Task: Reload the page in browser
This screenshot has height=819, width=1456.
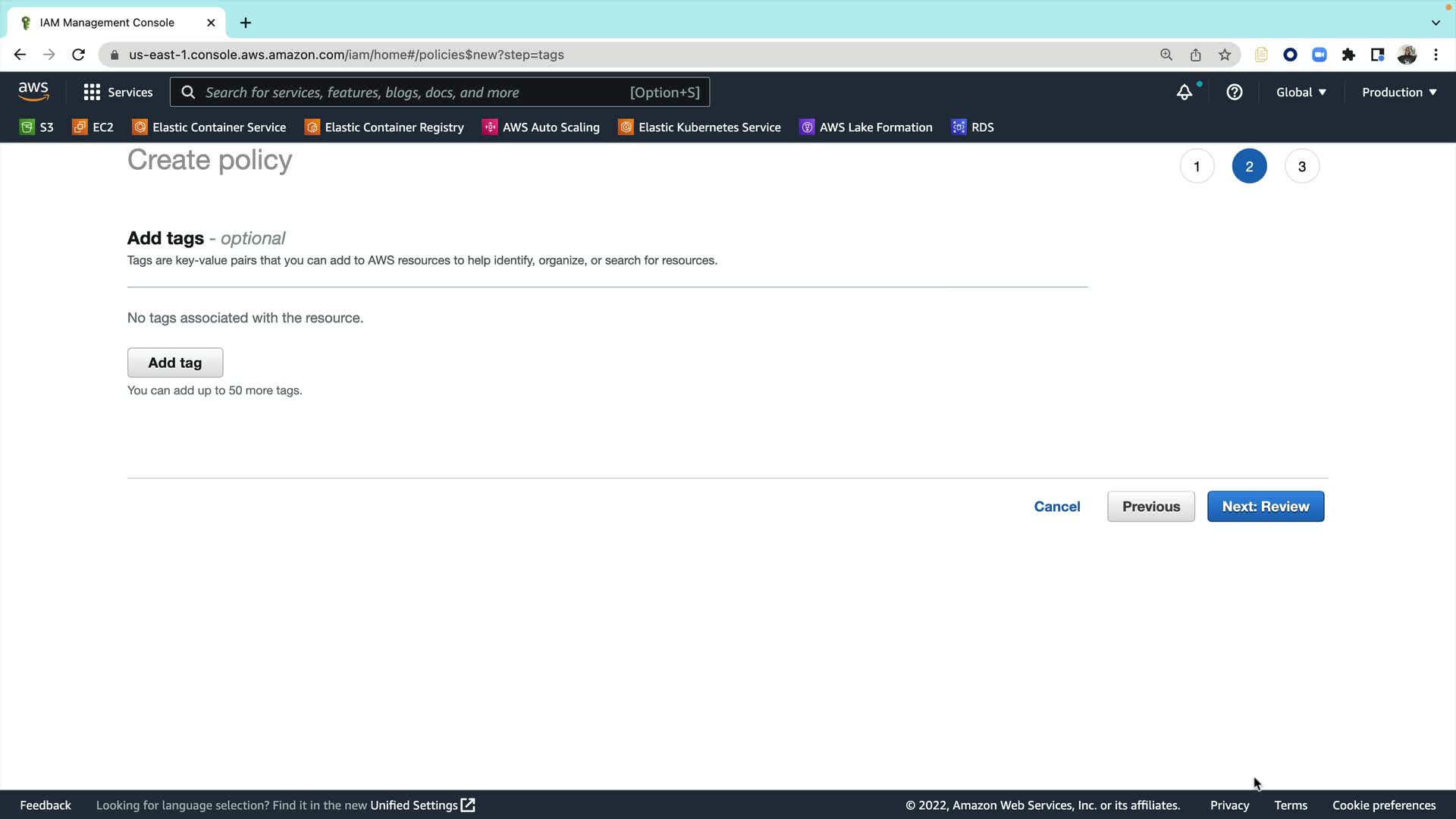Action: (x=78, y=55)
